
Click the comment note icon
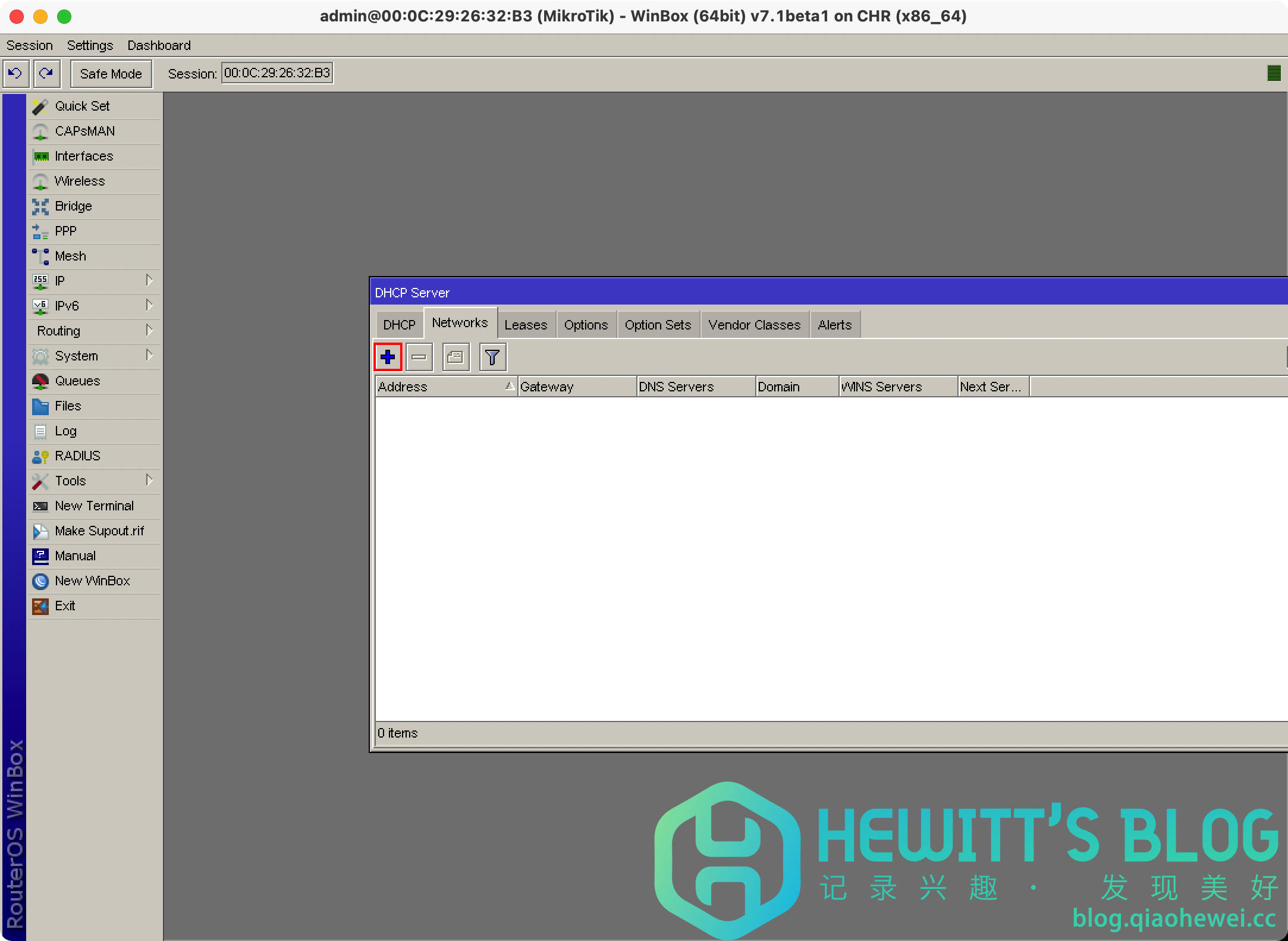pos(456,357)
